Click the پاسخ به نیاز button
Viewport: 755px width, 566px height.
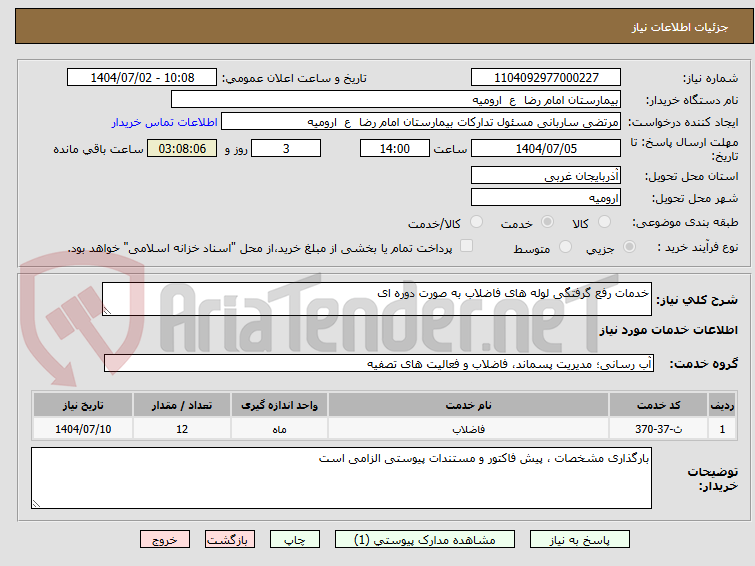[580, 540]
